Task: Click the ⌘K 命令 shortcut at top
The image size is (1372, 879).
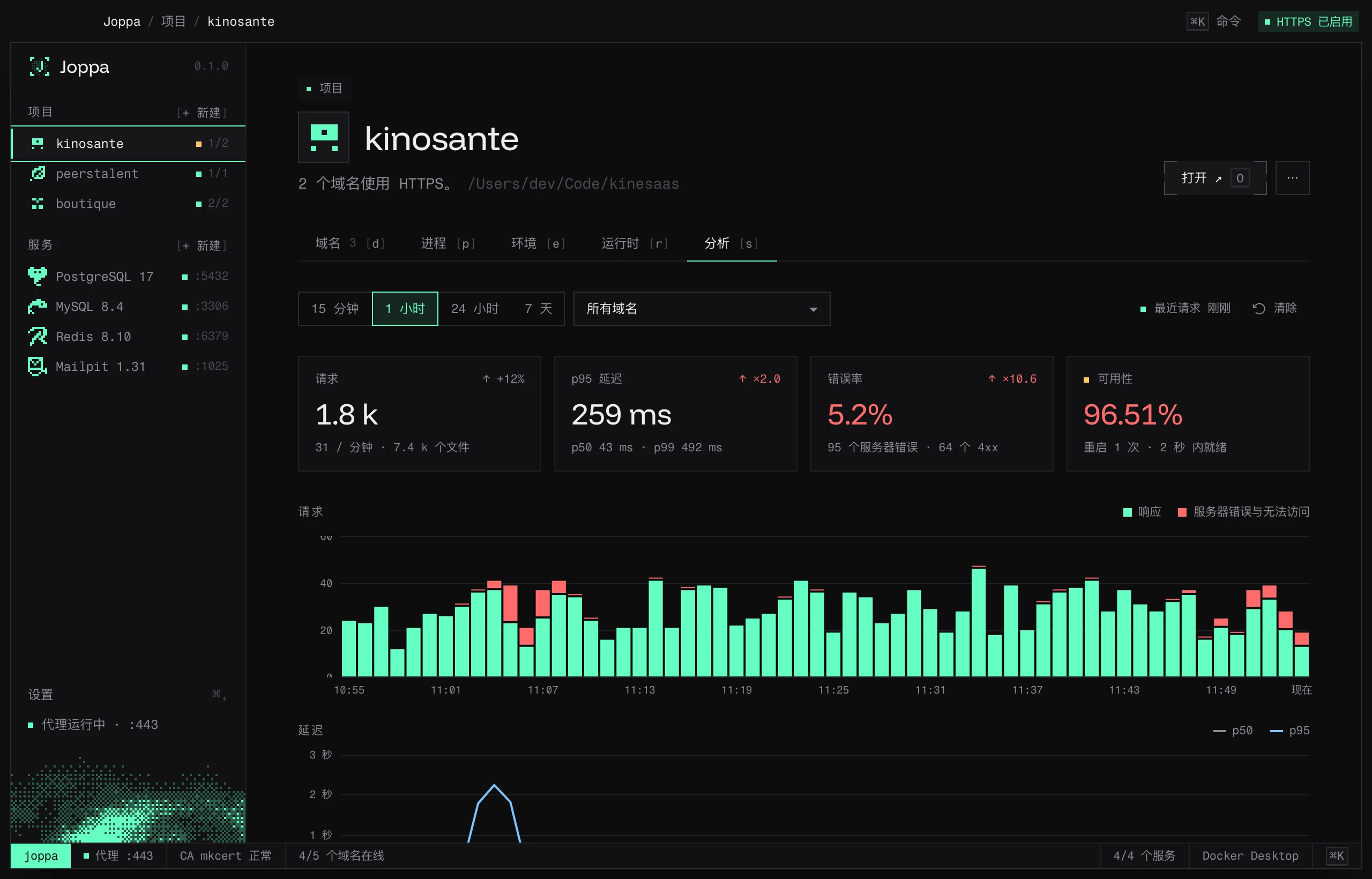Action: click(x=1214, y=21)
